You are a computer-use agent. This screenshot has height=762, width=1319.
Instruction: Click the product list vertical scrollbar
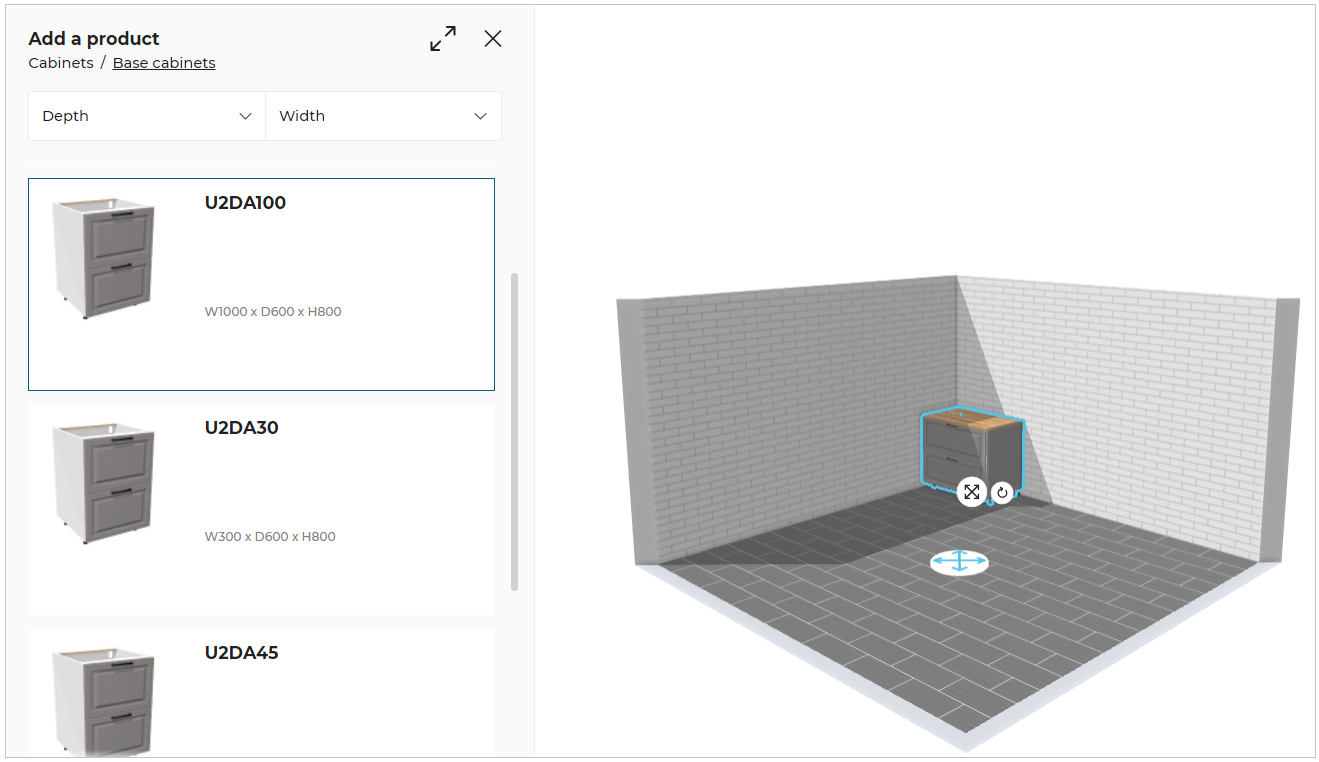(515, 430)
